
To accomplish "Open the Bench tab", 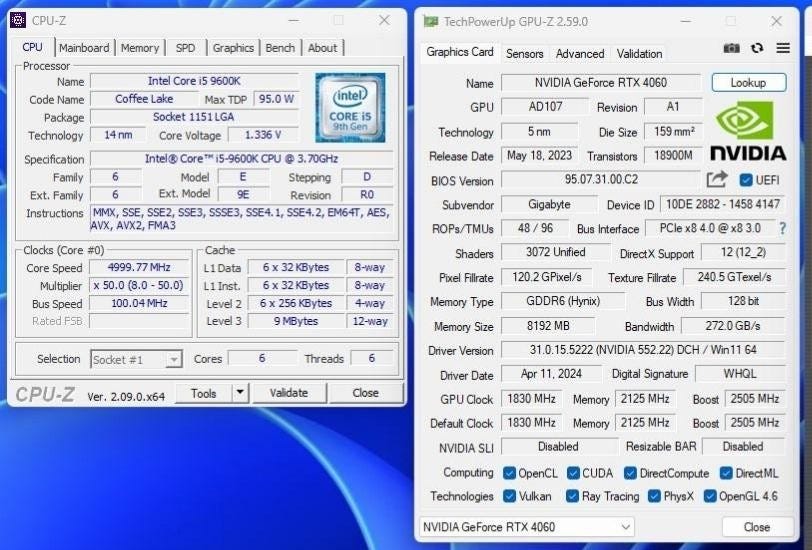I will (280, 48).
